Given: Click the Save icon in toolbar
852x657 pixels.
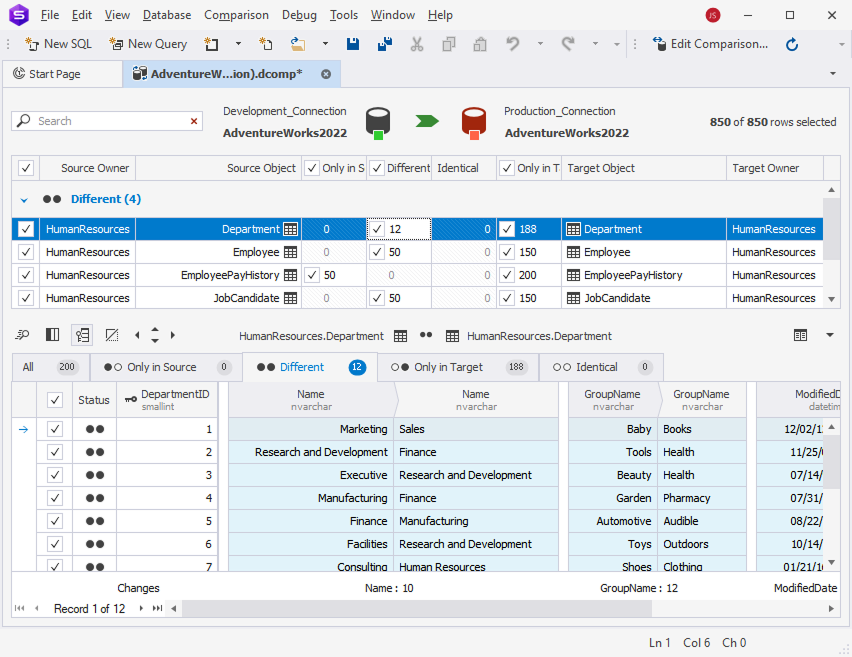Looking at the screenshot, I should (x=352, y=44).
